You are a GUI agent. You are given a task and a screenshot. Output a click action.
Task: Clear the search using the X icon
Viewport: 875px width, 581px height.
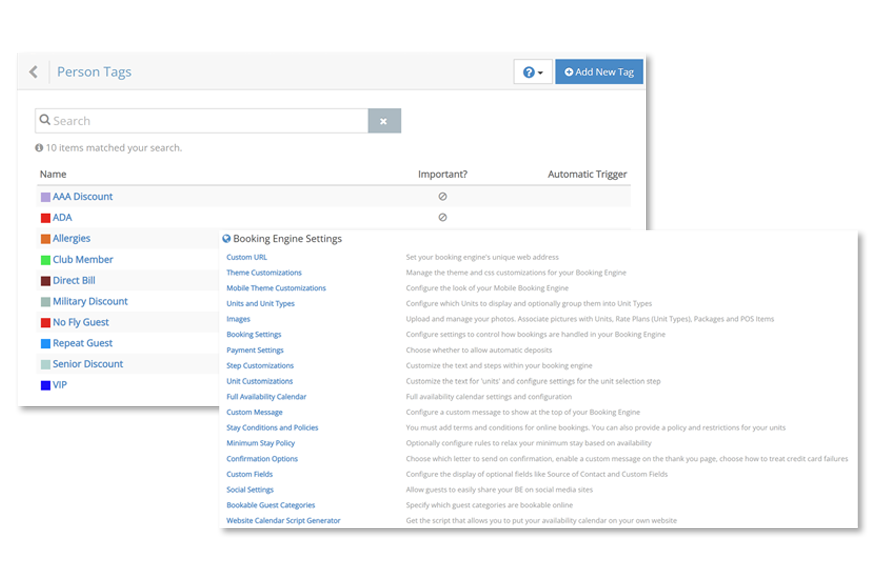tap(384, 120)
